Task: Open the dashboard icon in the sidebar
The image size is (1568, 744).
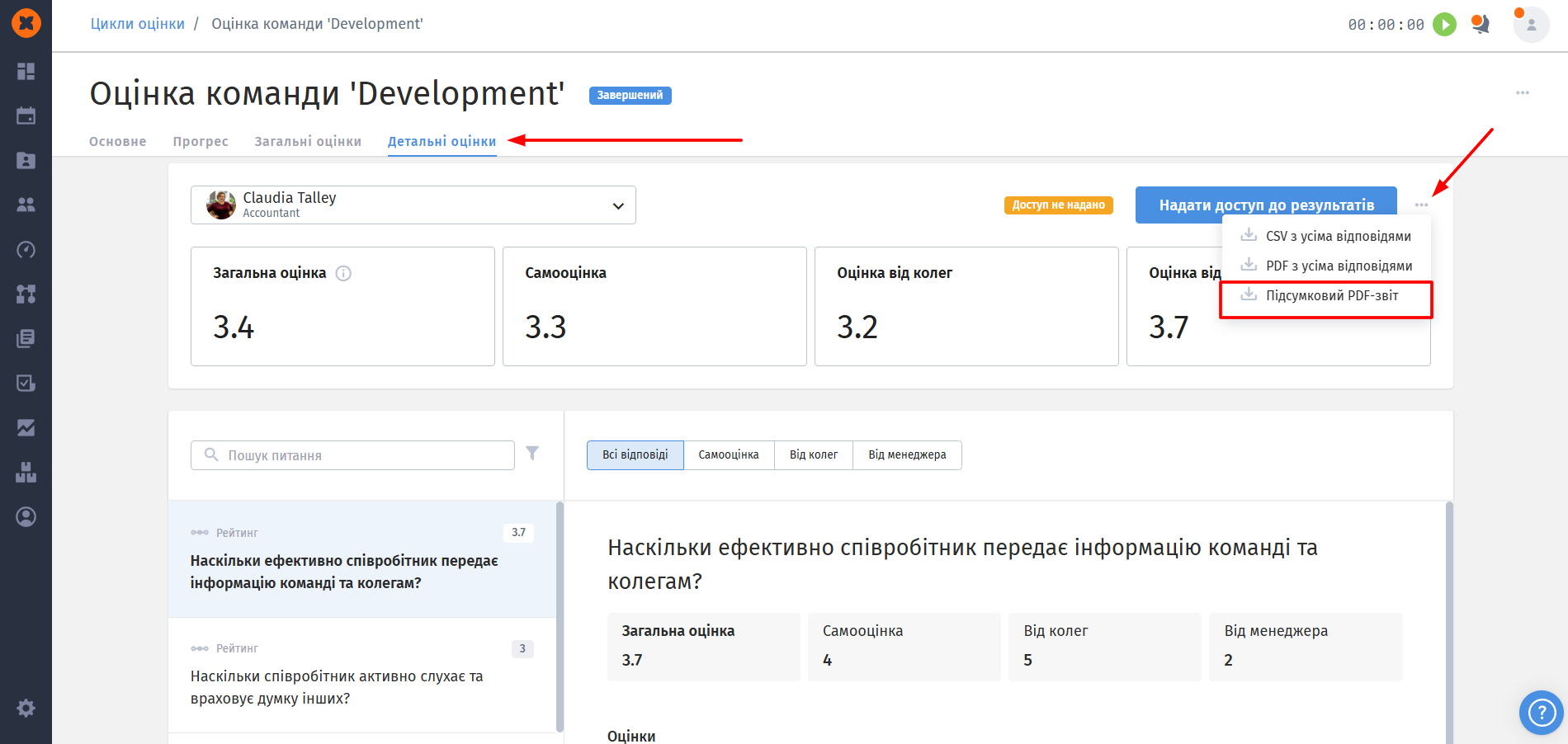Action: [26, 72]
